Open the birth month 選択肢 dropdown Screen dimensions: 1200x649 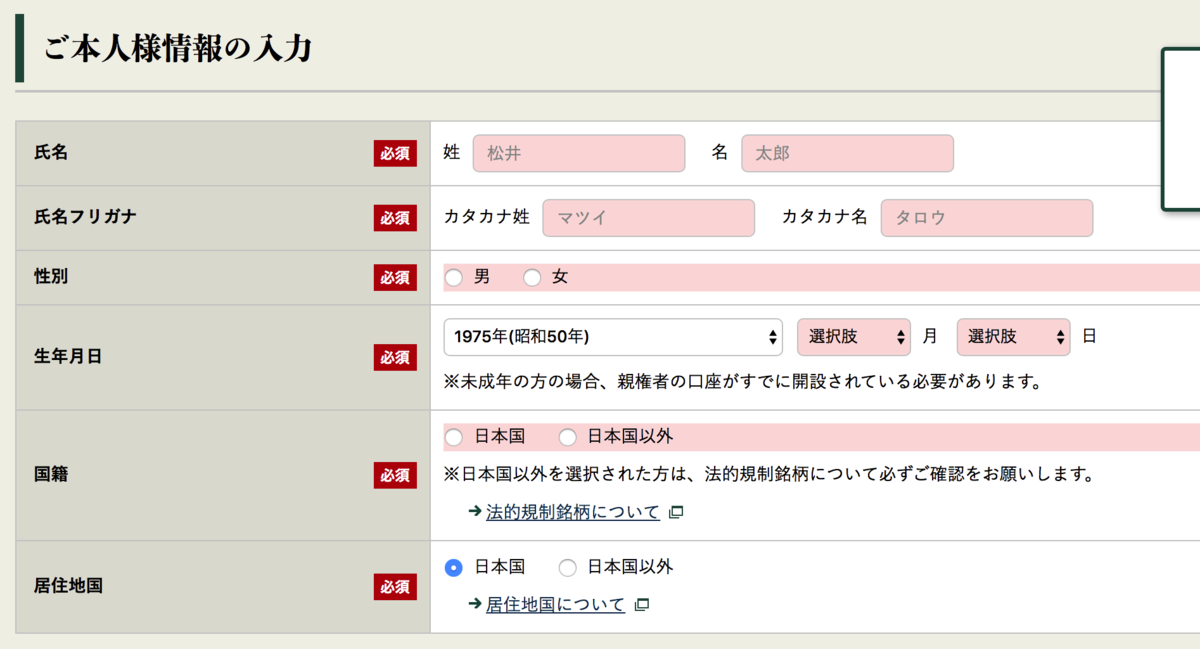coord(854,337)
